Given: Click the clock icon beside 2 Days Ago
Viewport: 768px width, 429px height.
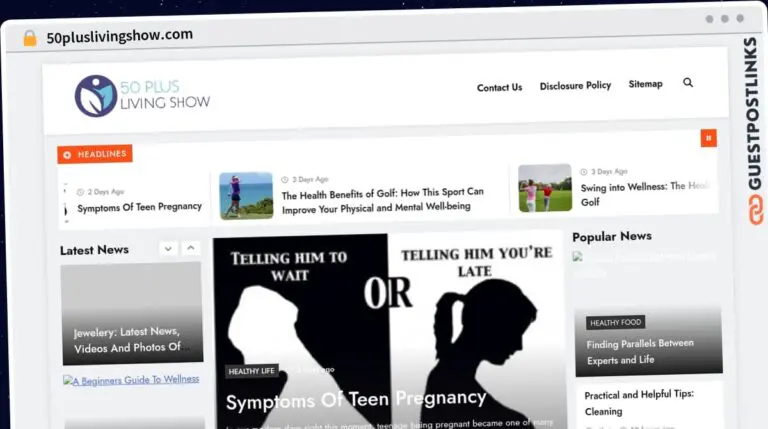Looking at the screenshot, I should (x=80, y=192).
